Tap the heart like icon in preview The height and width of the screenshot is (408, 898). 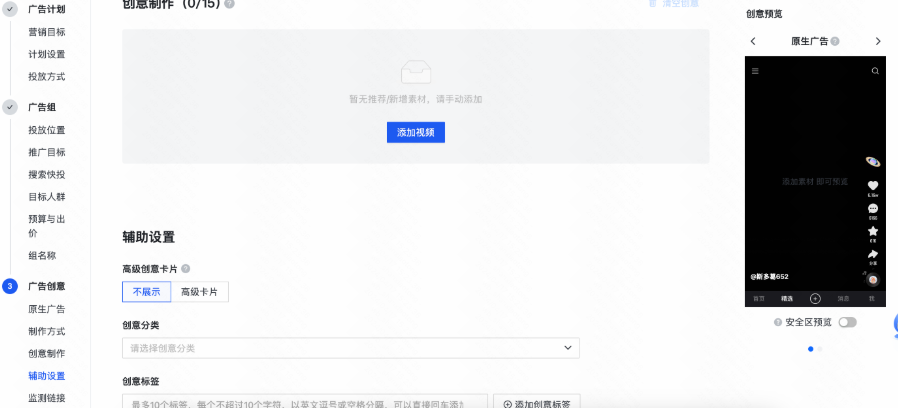click(x=873, y=186)
